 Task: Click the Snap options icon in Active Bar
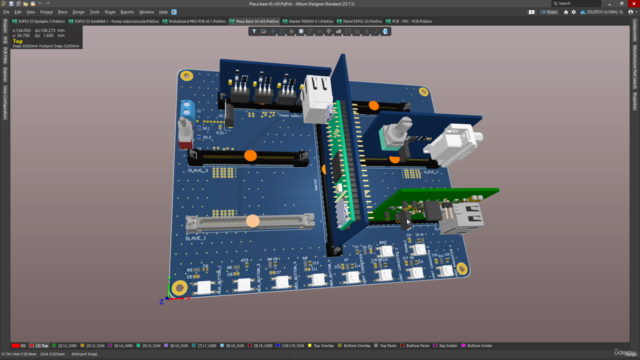[263, 31]
